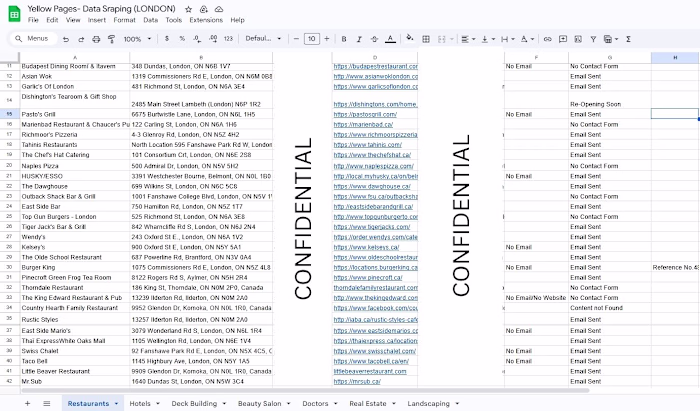The image size is (700, 411).
Task: Switch to Landscaping sheet tab
Action: [429, 403]
